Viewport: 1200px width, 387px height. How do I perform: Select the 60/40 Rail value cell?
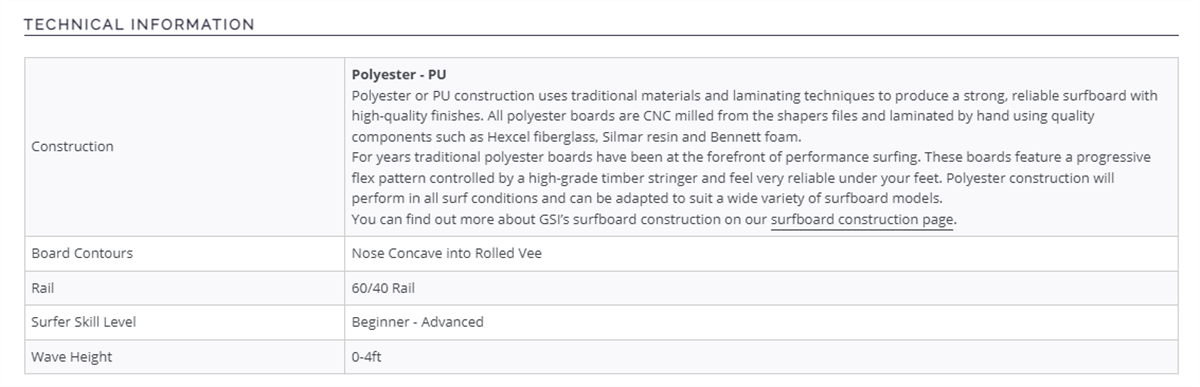[383, 288]
